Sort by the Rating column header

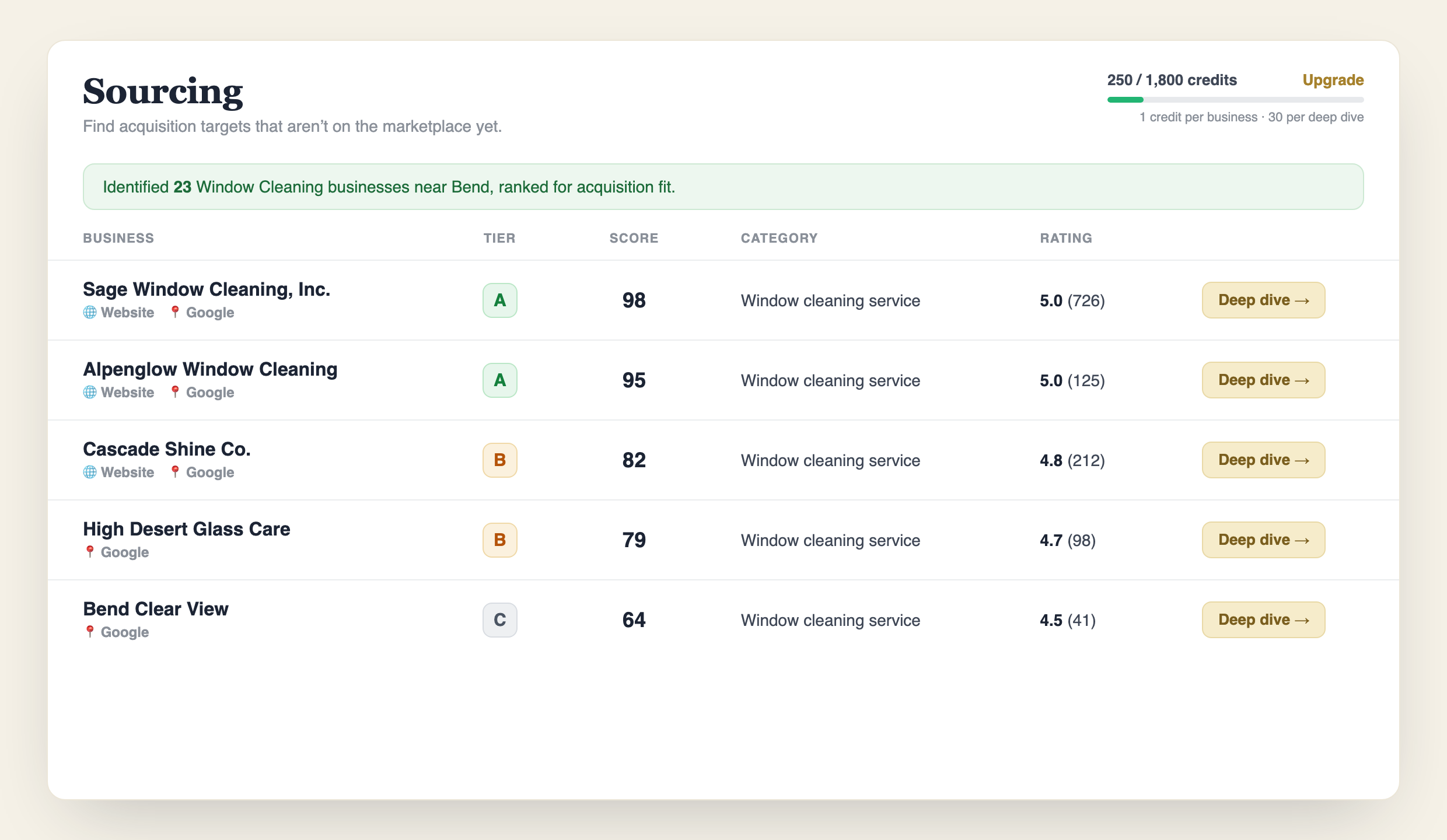[1066, 238]
